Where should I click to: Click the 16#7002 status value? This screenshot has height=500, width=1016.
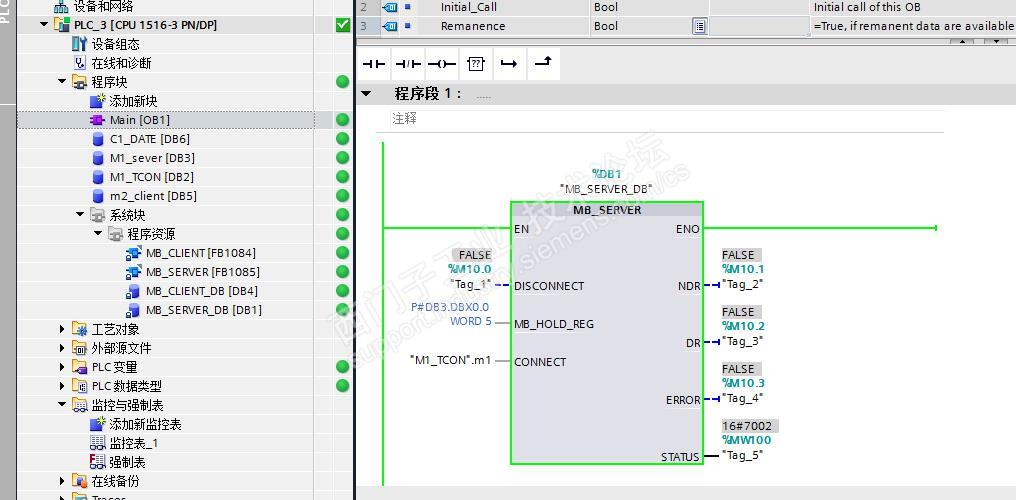[x=750, y=426]
